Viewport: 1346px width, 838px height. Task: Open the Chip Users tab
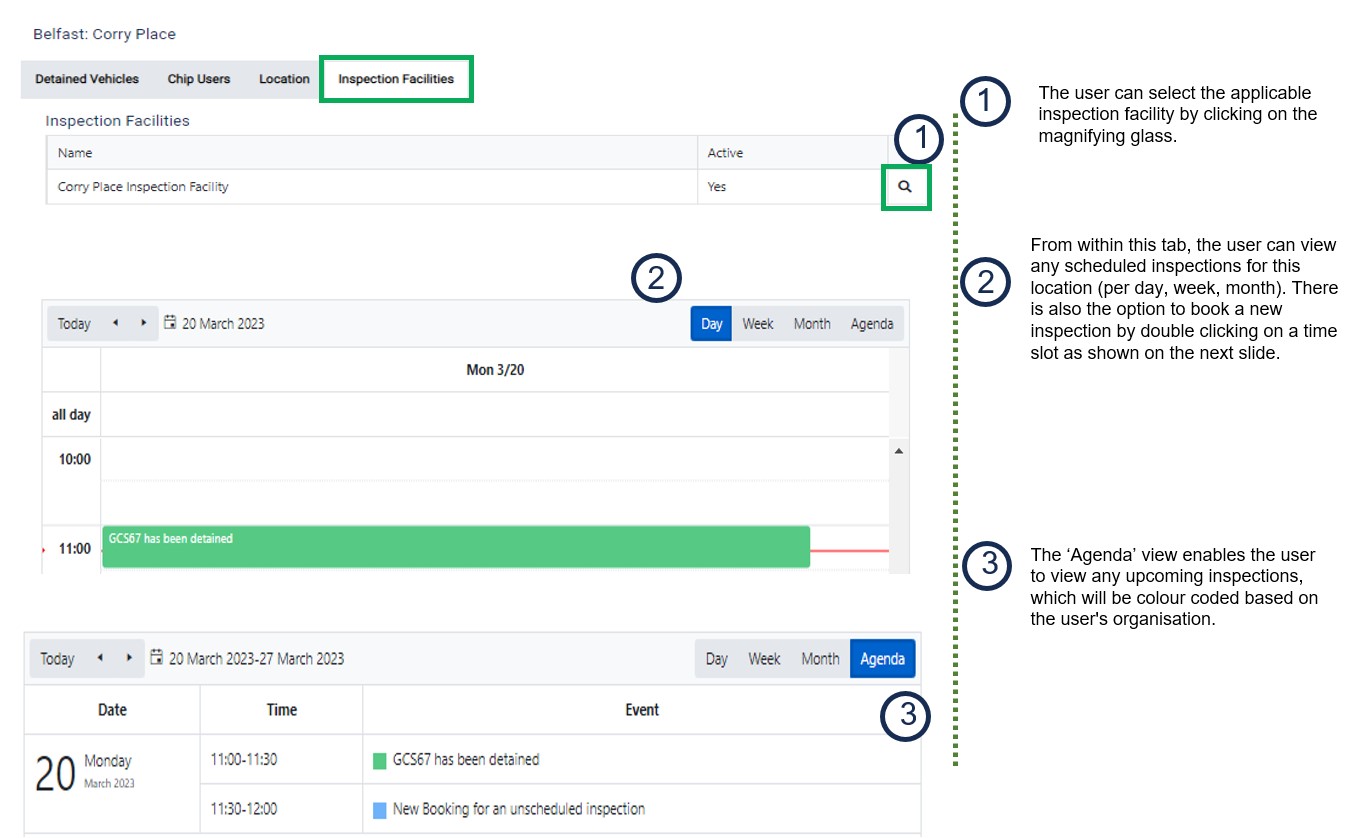(x=199, y=79)
